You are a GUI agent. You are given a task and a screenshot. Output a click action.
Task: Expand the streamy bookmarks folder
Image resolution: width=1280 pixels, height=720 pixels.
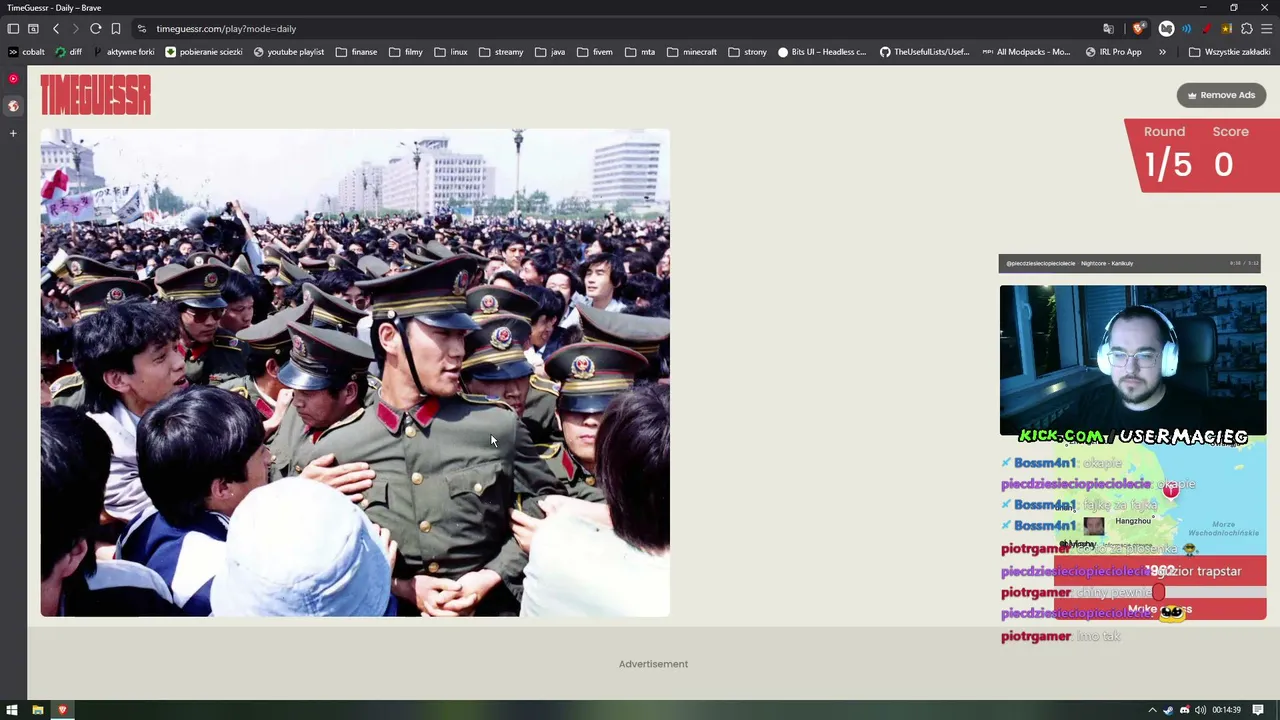coord(501,52)
